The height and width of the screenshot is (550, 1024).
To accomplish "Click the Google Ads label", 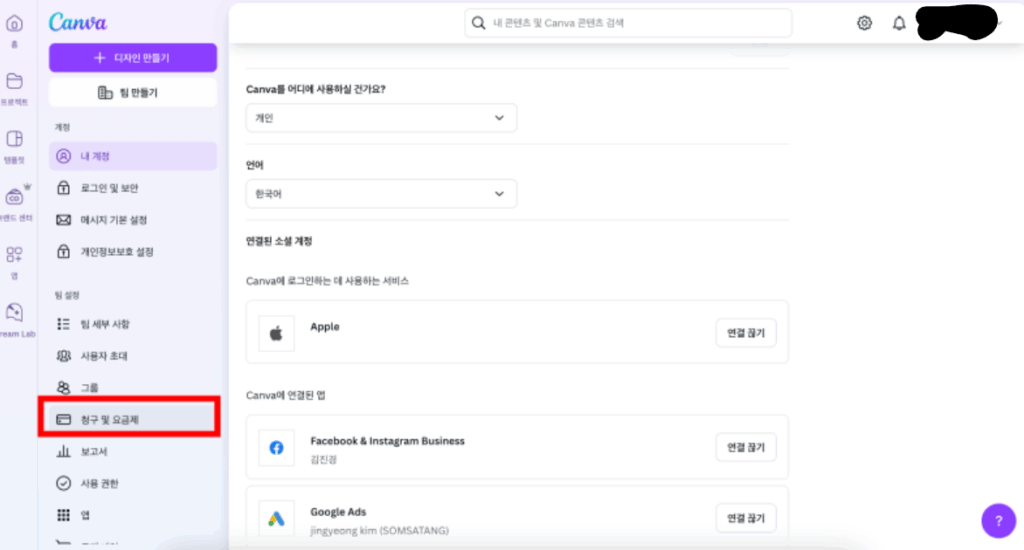I will point(338,512).
